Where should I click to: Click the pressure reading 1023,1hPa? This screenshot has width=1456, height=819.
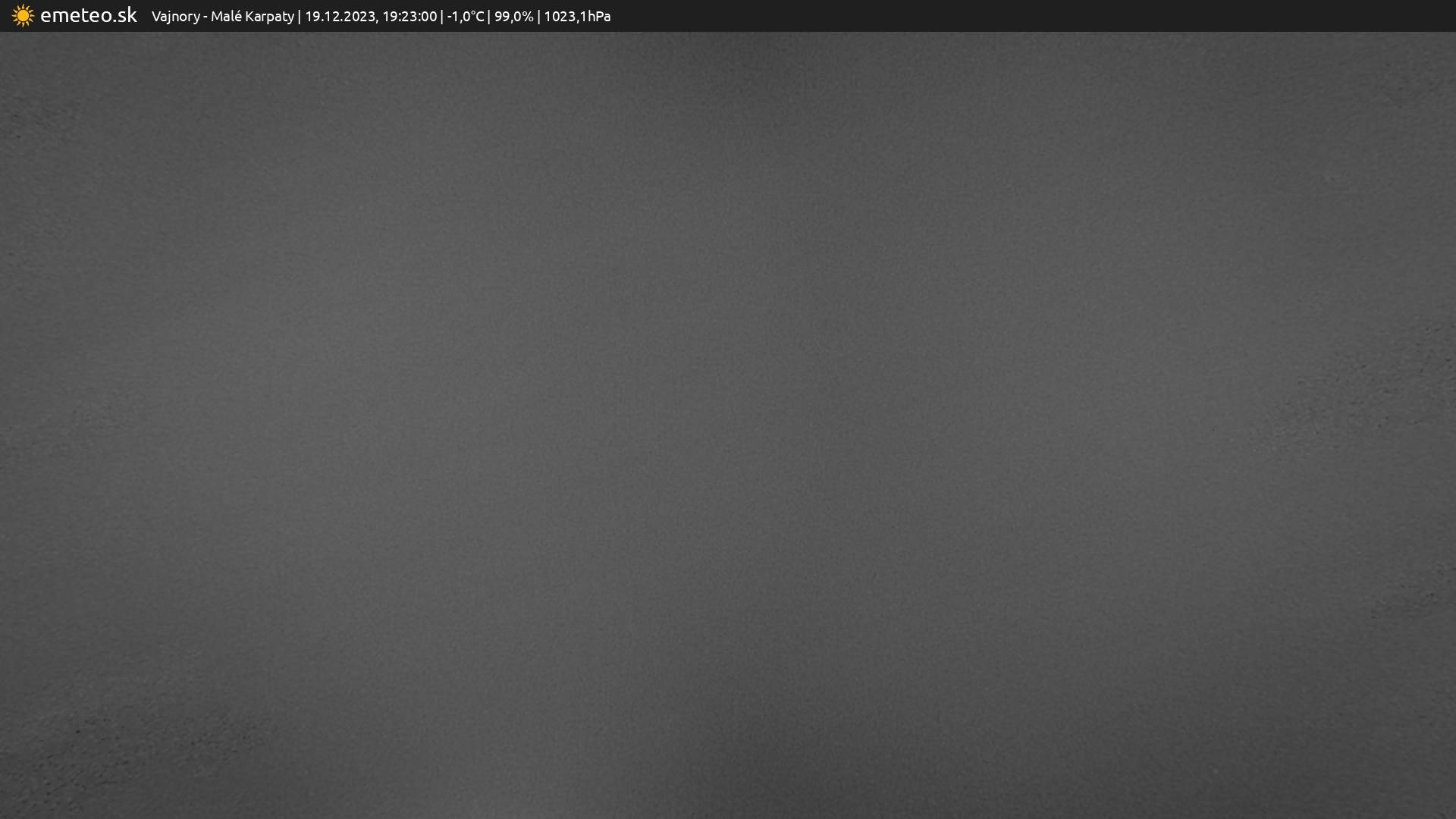576,17
